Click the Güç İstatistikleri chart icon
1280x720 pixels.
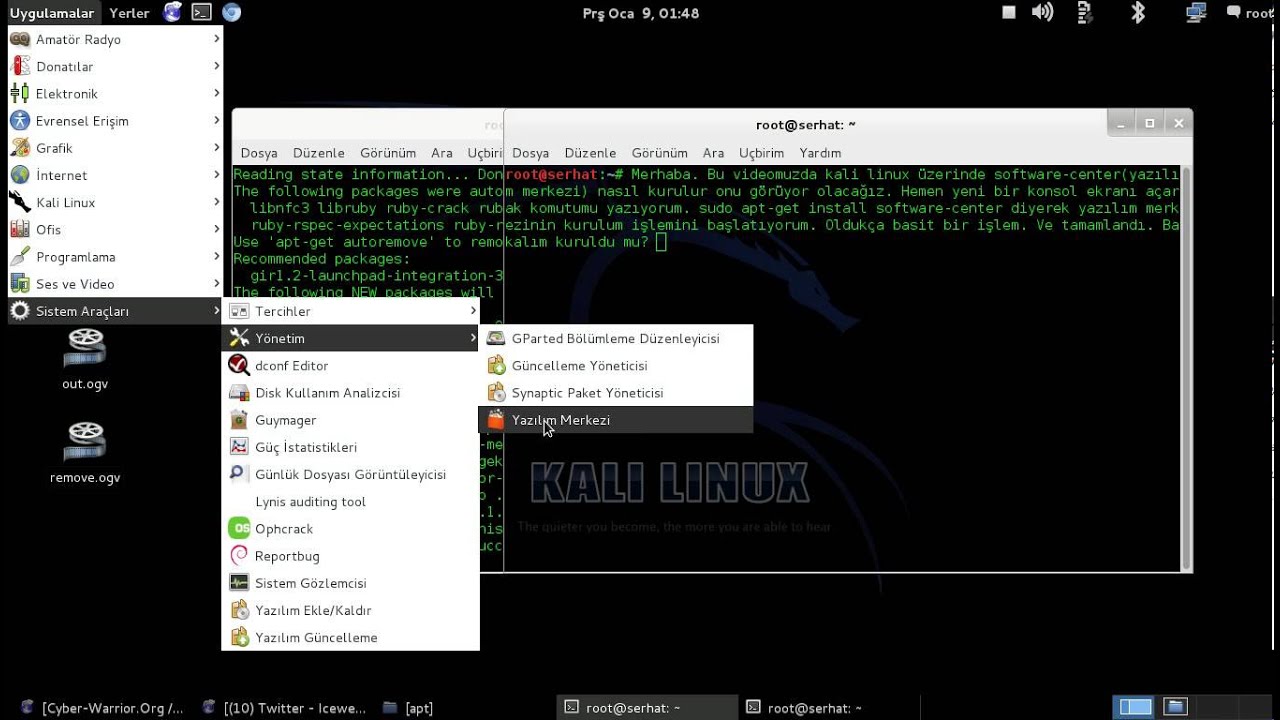[x=239, y=447]
